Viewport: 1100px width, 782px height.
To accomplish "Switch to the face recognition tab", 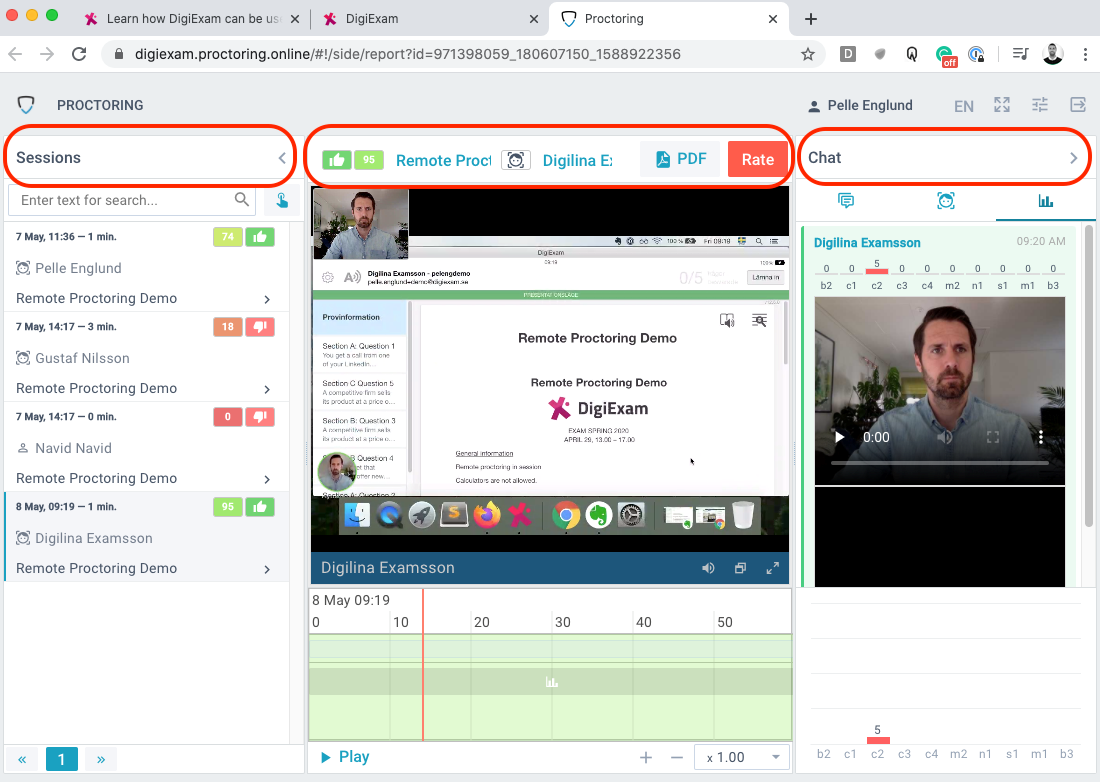I will click(x=946, y=201).
